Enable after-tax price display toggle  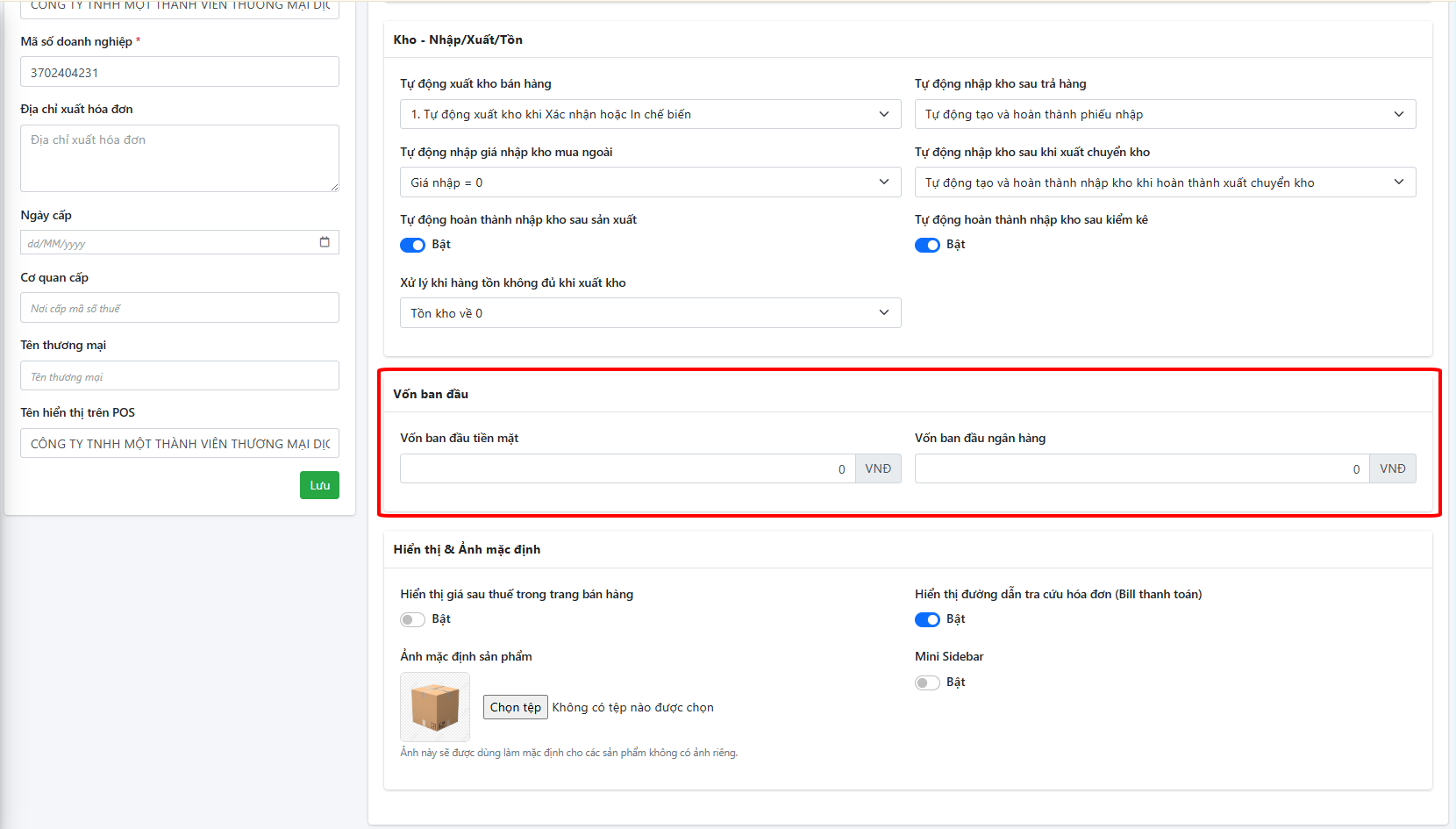point(412,620)
